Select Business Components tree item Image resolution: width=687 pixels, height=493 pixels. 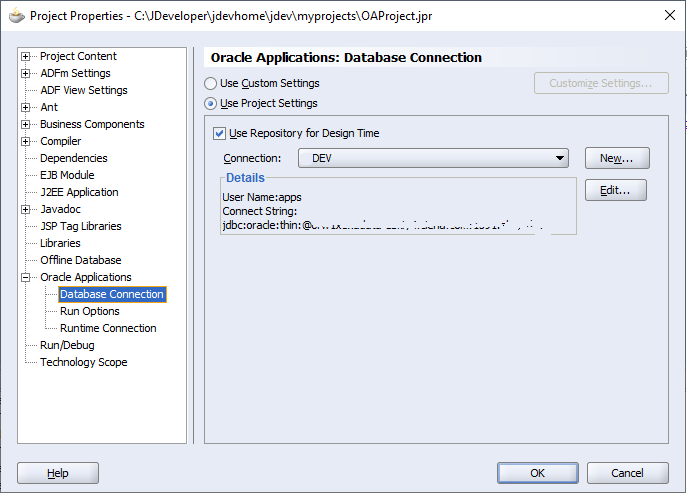coord(92,124)
